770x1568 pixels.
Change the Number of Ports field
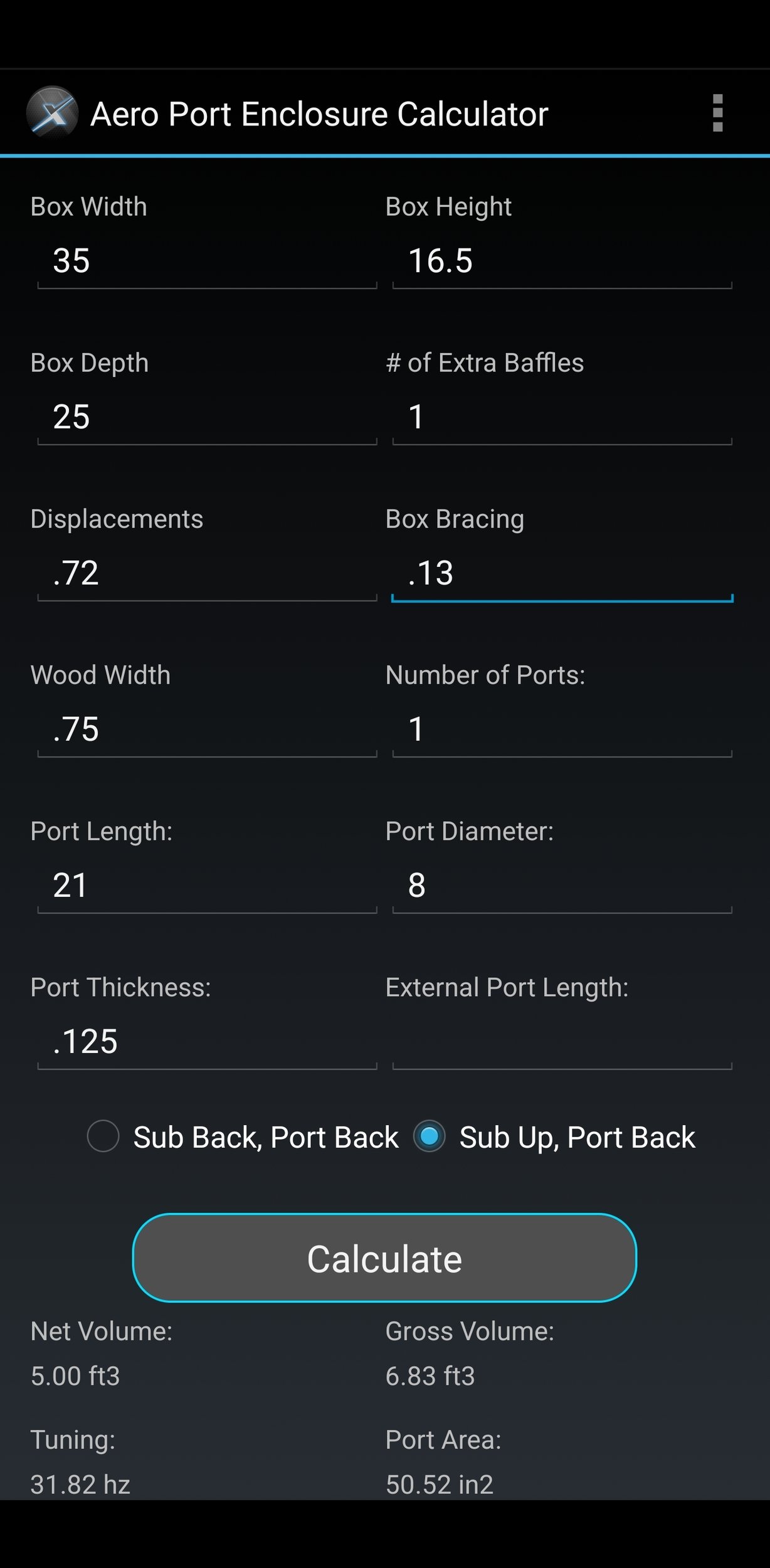562,729
